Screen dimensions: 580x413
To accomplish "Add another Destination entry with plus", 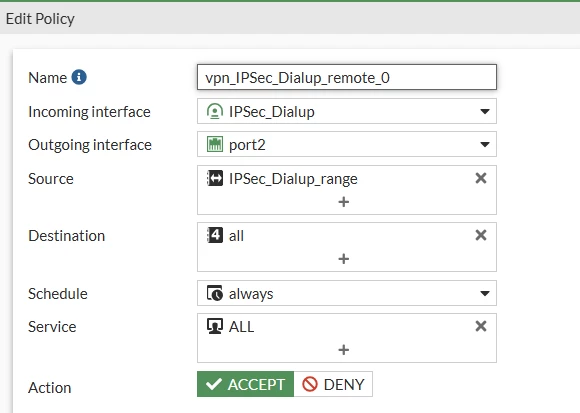I will click(x=344, y=259).
